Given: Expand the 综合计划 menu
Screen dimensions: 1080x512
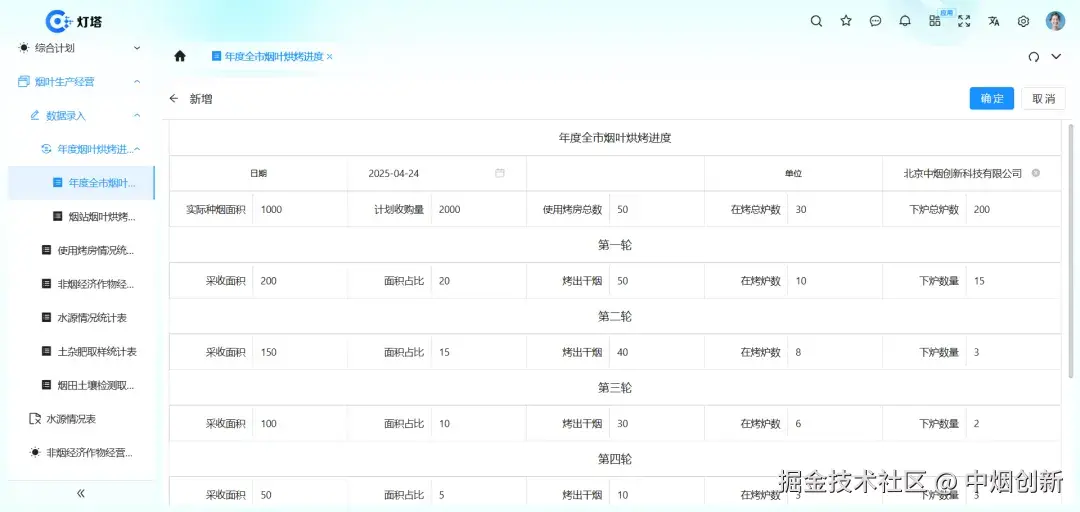Looking at the screenshot, I should pyautogui.click(x=81, y=48).
